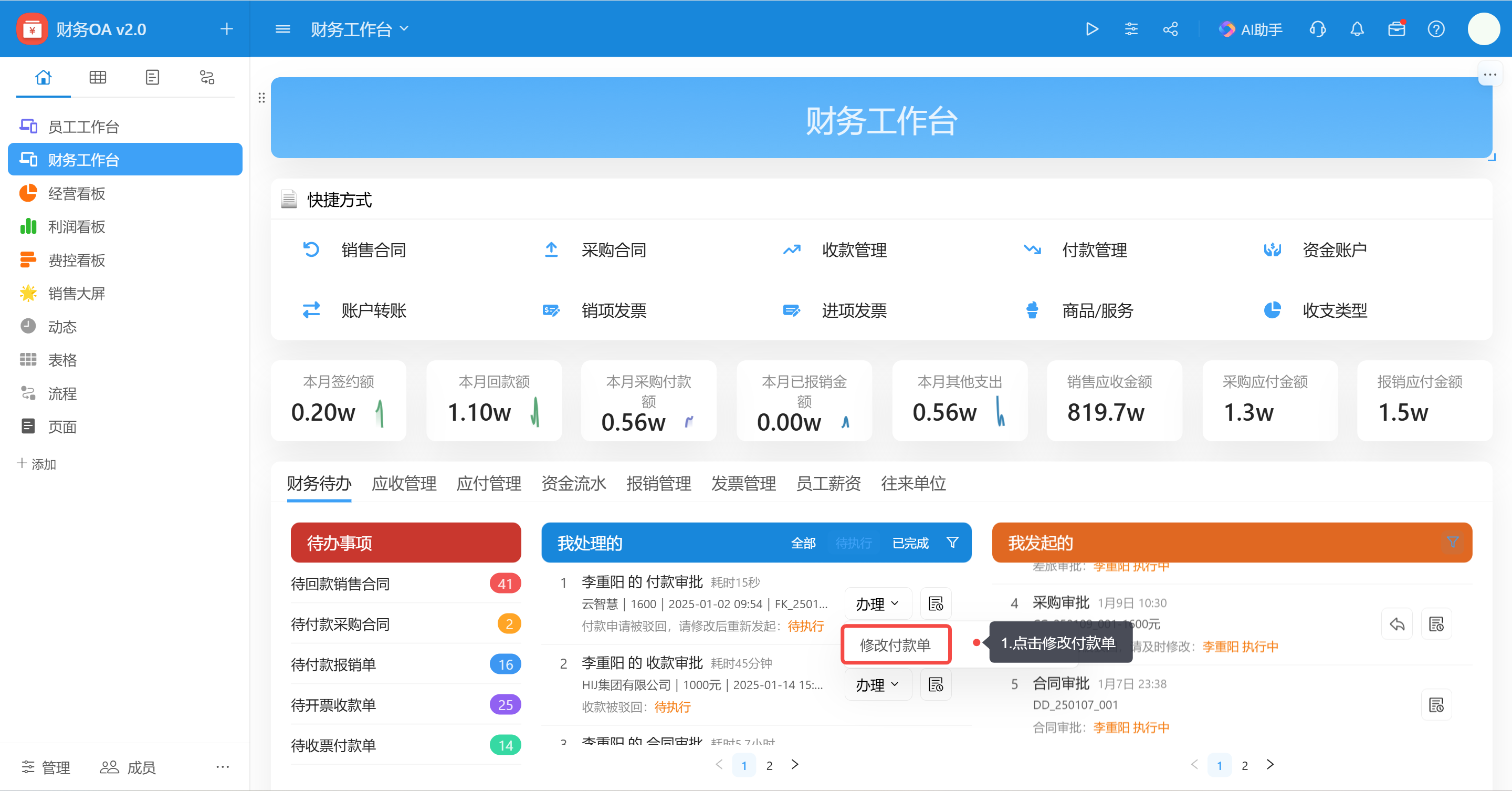Click the share icon in top bar
The width and height of the screenshot is (1512, 791).
click(x=1170, y=29)
